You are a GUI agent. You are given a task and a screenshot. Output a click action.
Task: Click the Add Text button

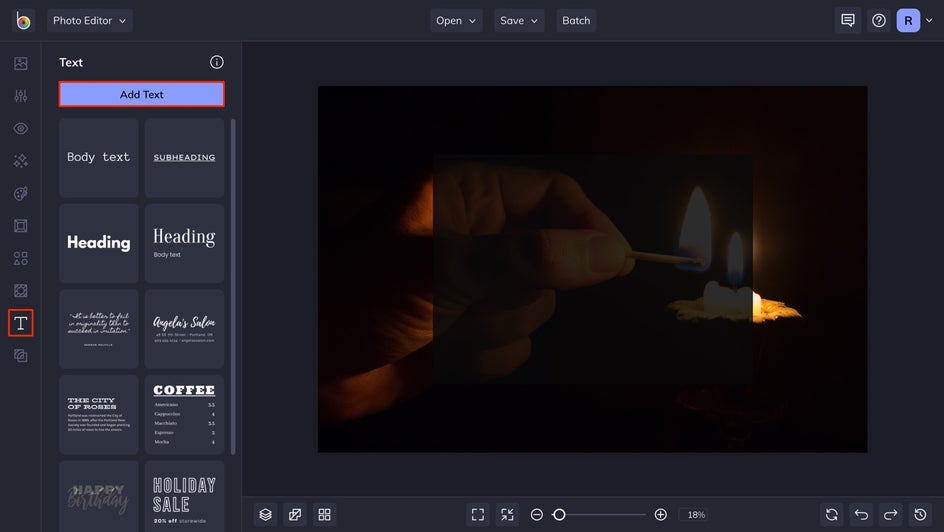tap(141, 94)
